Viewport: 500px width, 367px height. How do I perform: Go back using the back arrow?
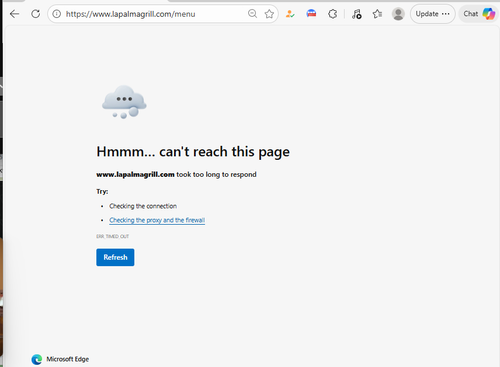(x=14, y=14)
